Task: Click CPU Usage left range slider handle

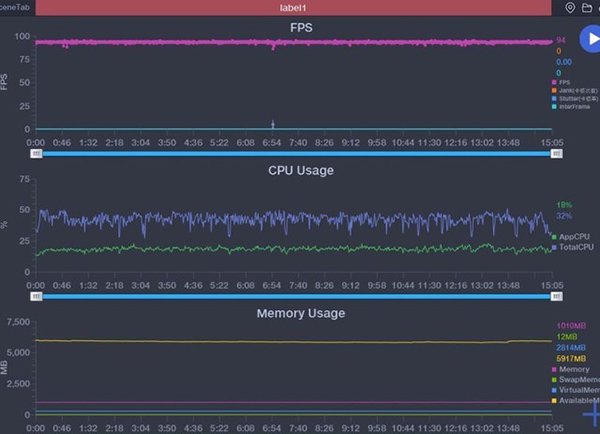Action: click(x=37, y=296)
